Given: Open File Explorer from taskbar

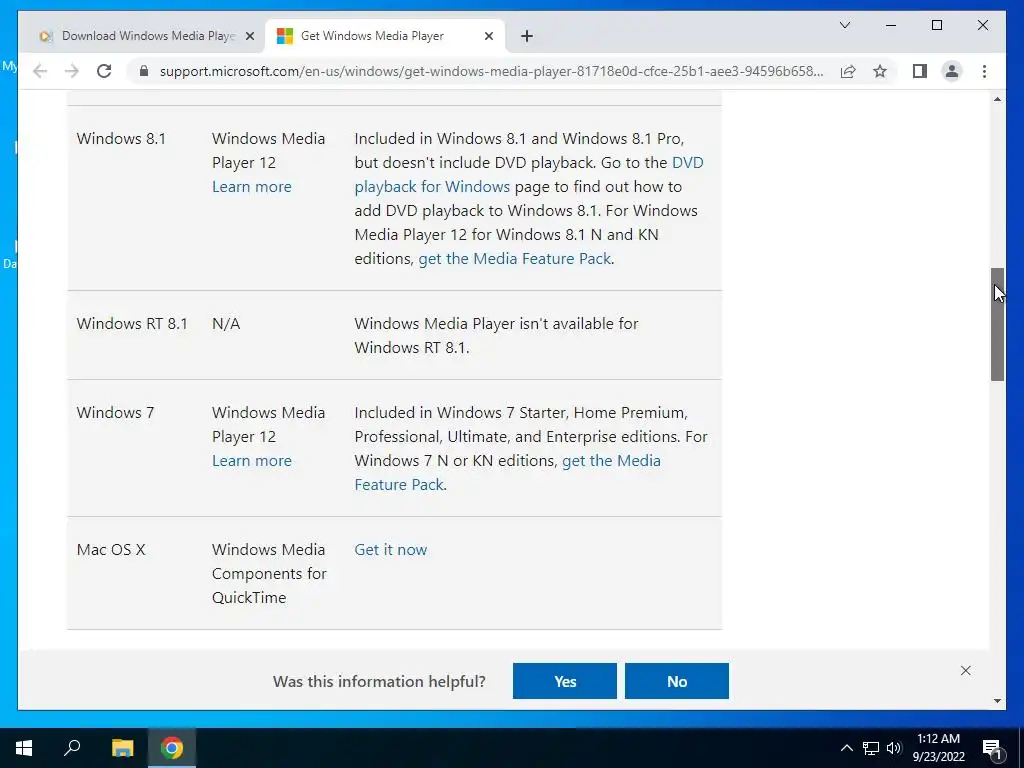Looking at the screenshot, I should pyautogui.click(x=122, y=748).
